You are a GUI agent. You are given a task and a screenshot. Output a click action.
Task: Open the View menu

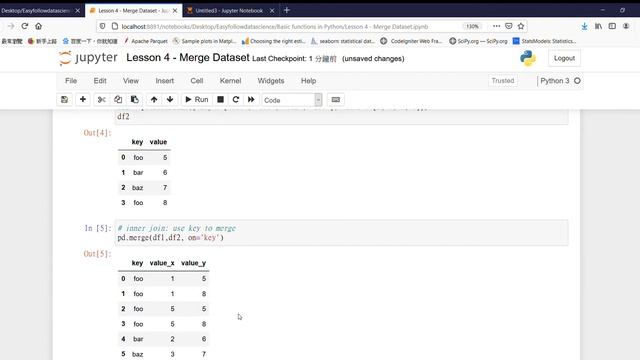tap(131, 81)
